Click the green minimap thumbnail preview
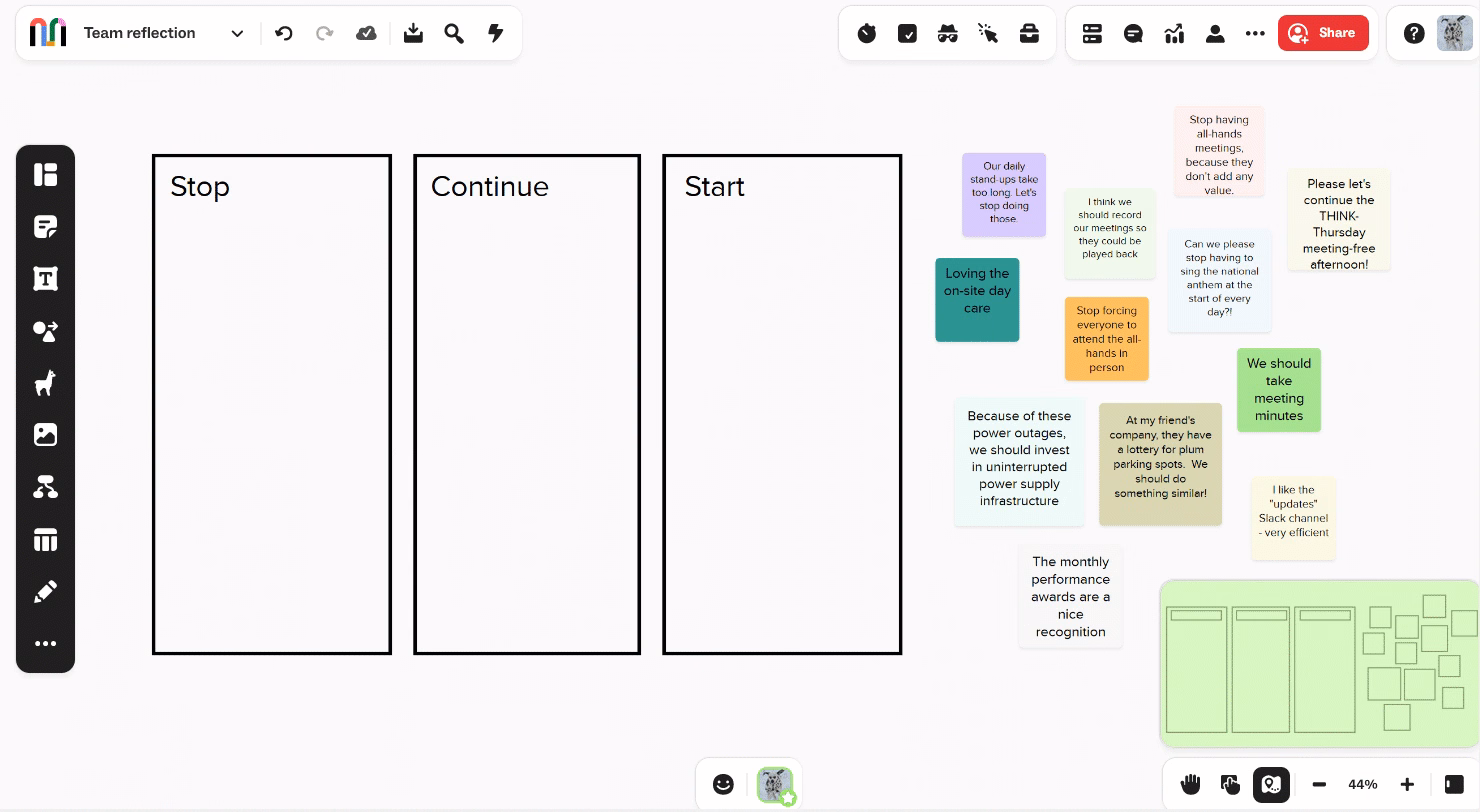Viewport: 1480px width, 812px height. [1318, 663]
